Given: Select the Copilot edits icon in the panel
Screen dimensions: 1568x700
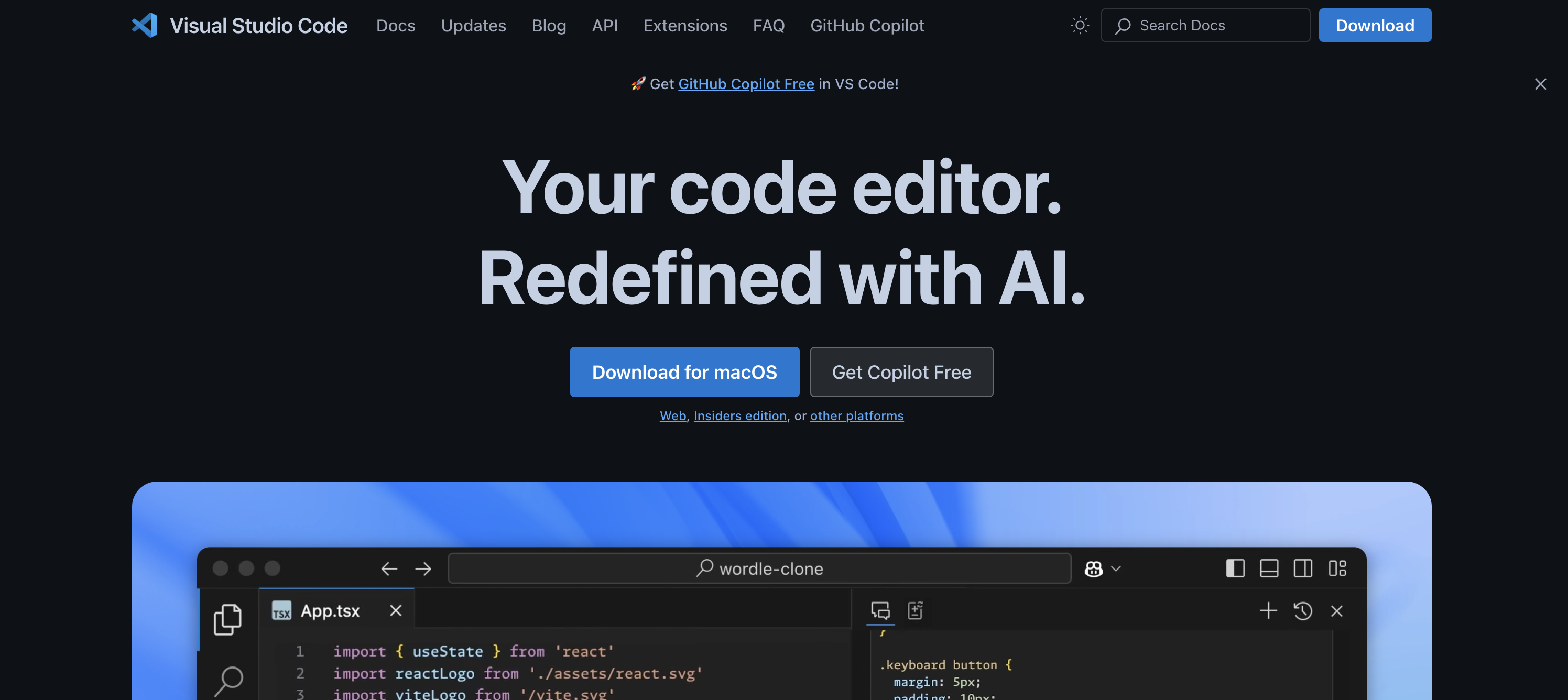Looking at the screenshot, I should coord(916,610).
